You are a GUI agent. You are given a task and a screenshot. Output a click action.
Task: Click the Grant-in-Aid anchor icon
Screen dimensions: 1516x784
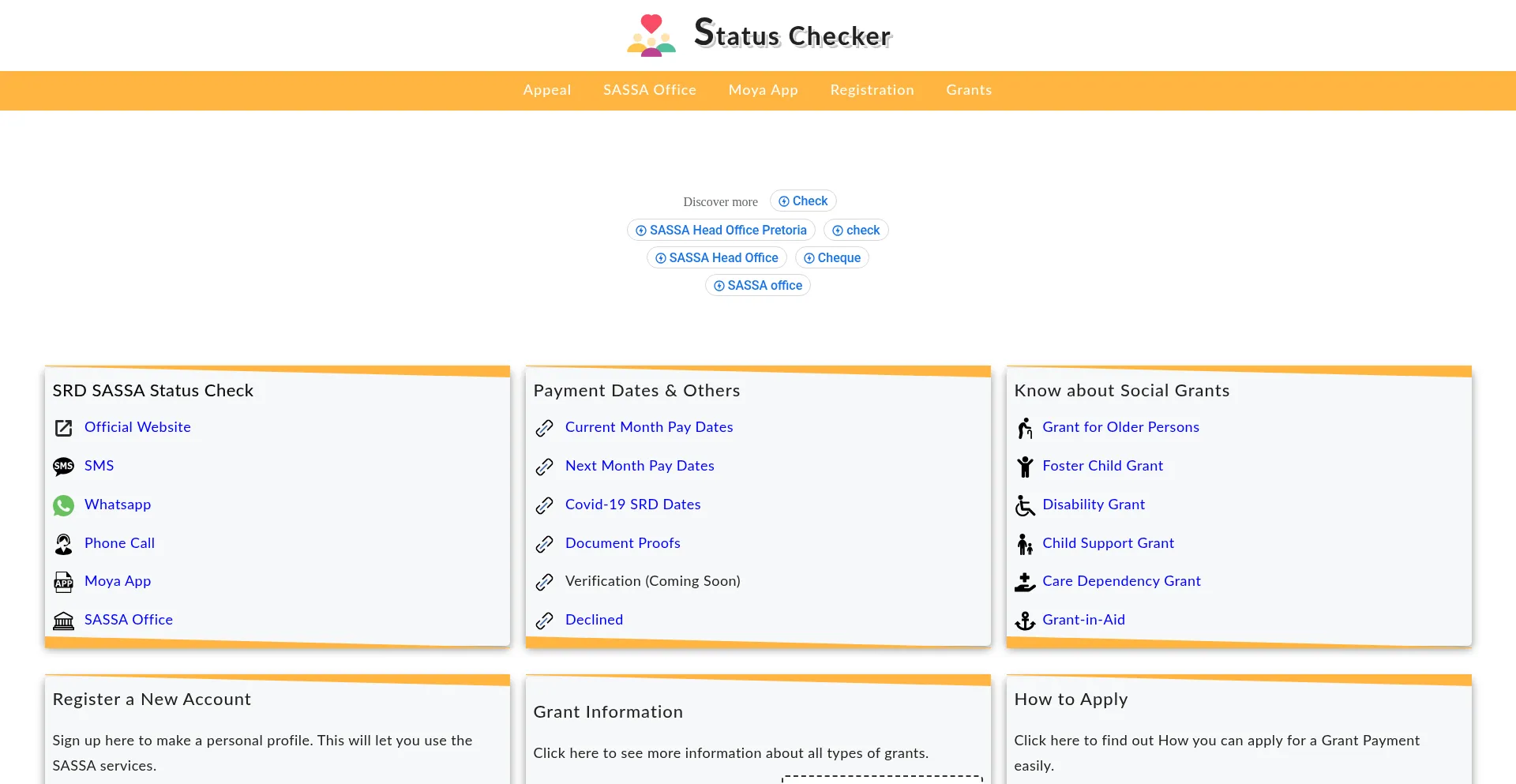pyautogui.click(x=1025, y=621)
